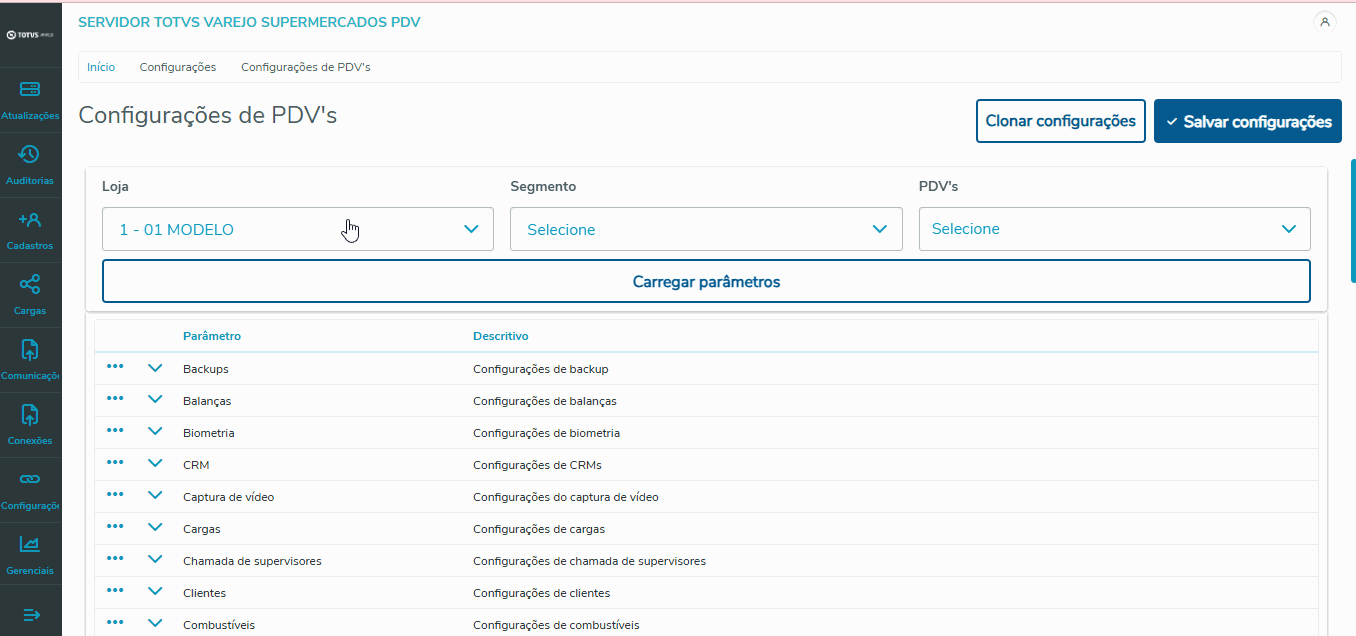Select 'Configurações de balanças' text
The height and width of the screenshot is (636, 1356).
pyautogui.click(x=545, y=401)
